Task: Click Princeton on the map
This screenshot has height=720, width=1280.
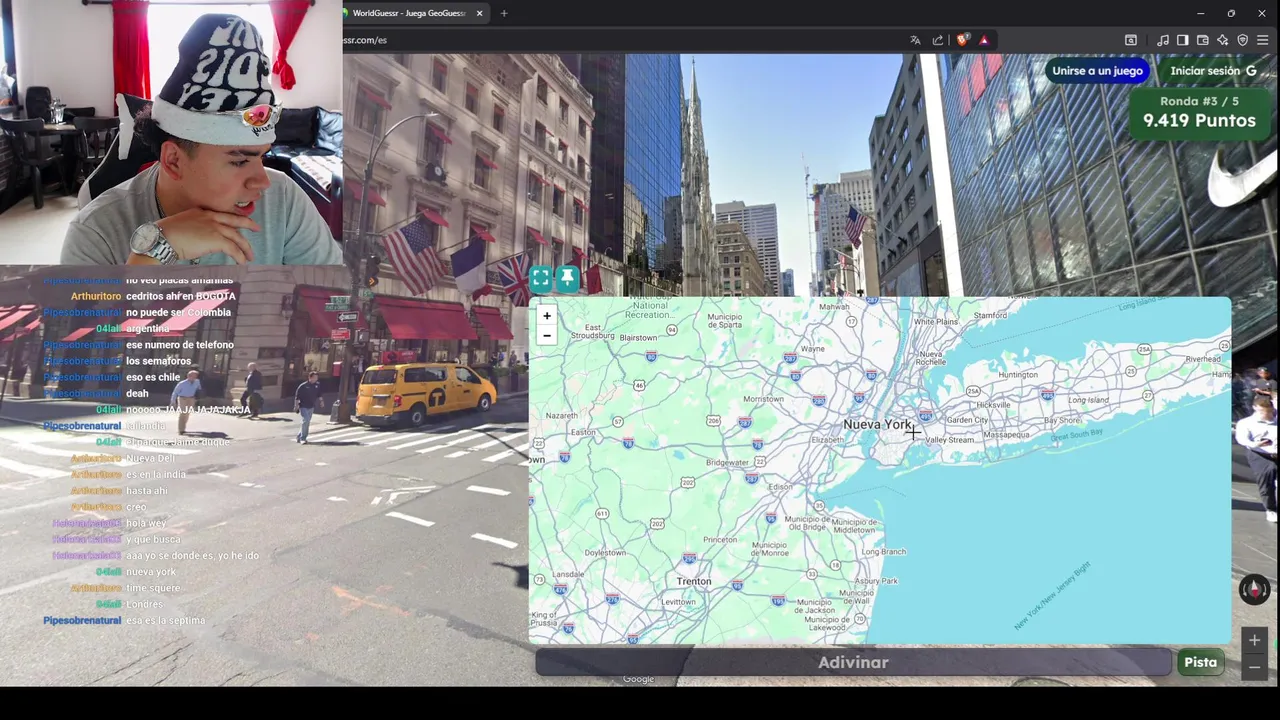Action: (x=720, y=540)
